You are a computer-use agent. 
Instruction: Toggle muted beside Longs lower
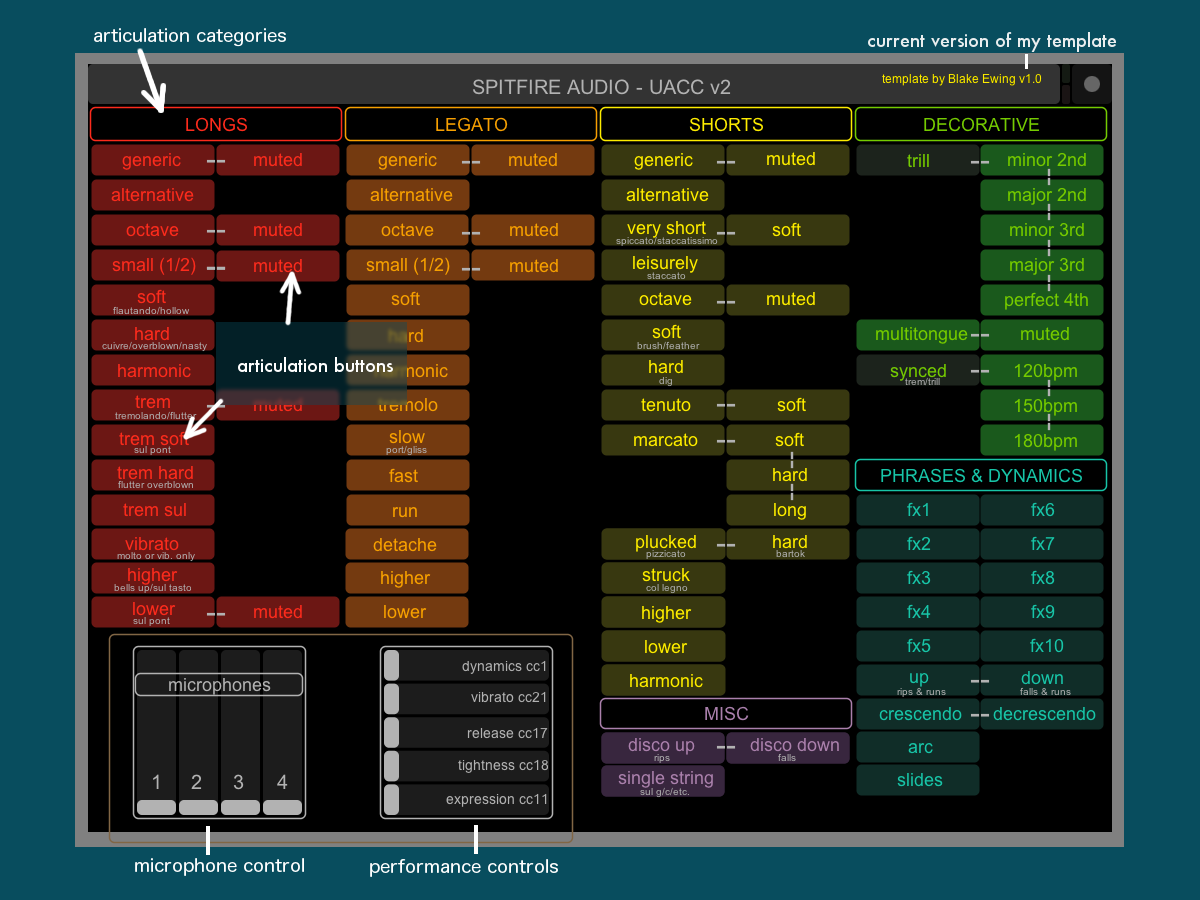point(278,612)
